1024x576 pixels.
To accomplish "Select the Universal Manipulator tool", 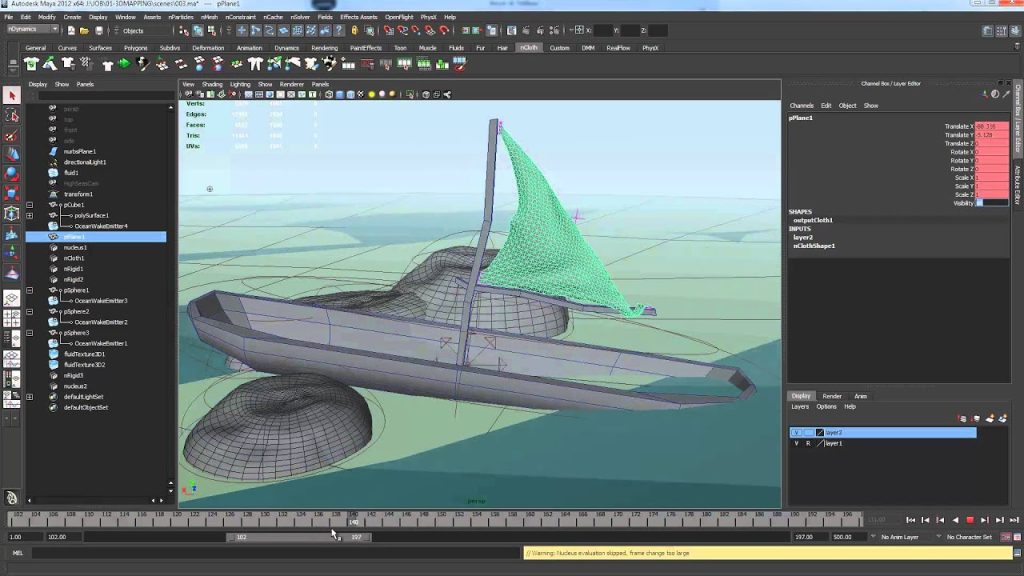I will 12,214.
